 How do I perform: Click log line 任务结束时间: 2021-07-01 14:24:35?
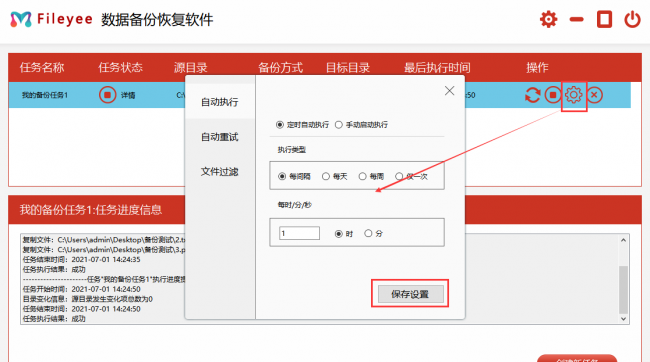click(82, 260)
